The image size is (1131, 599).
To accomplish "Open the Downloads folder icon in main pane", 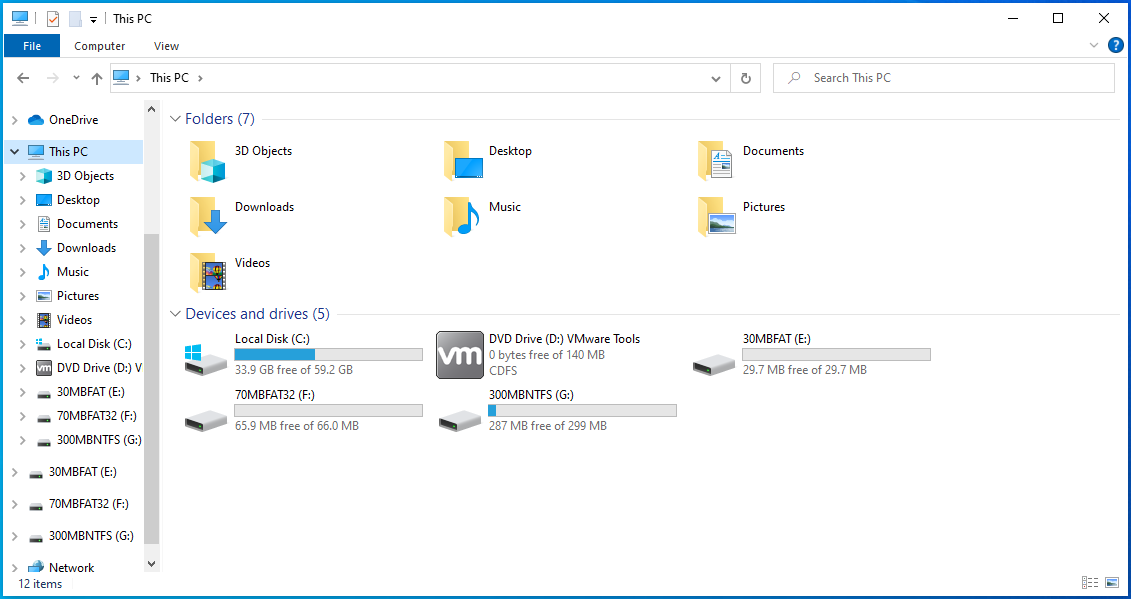I will 208,217.
